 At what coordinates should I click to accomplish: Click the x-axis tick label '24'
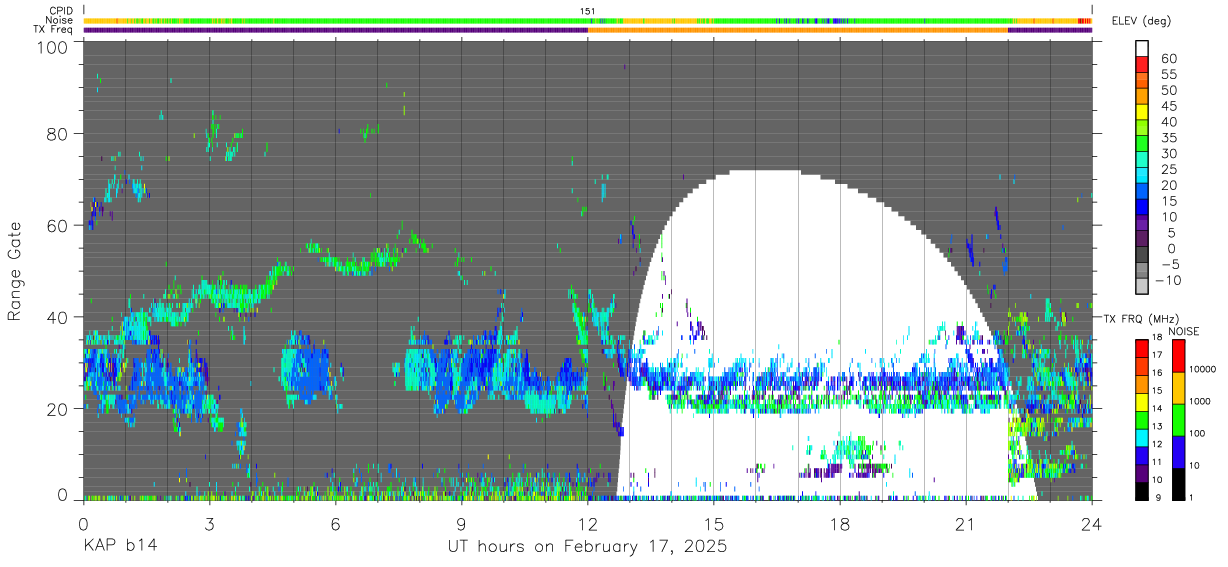(x=1091, y=524)
